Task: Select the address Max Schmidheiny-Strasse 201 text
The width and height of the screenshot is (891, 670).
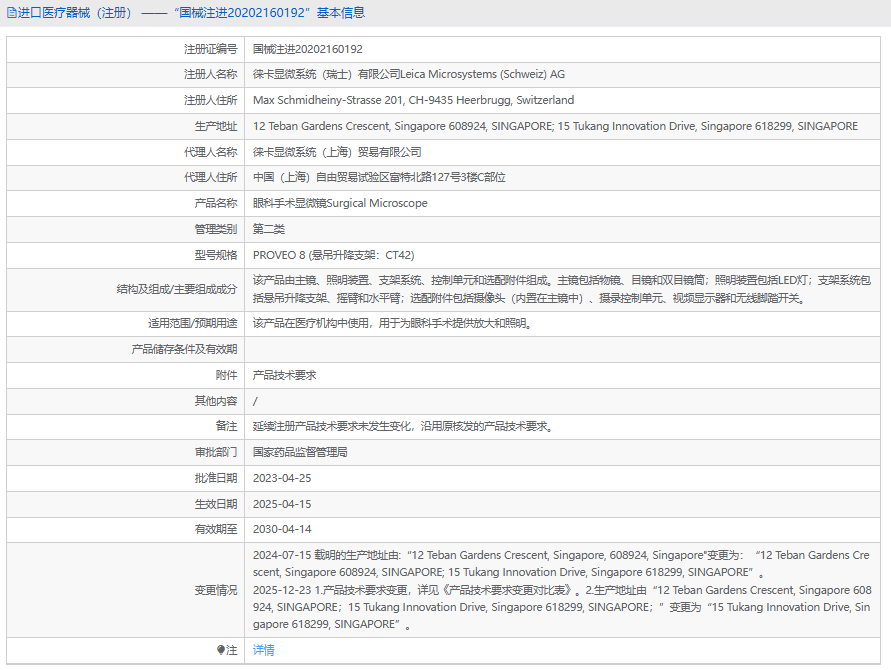Action: pos(413,100)
